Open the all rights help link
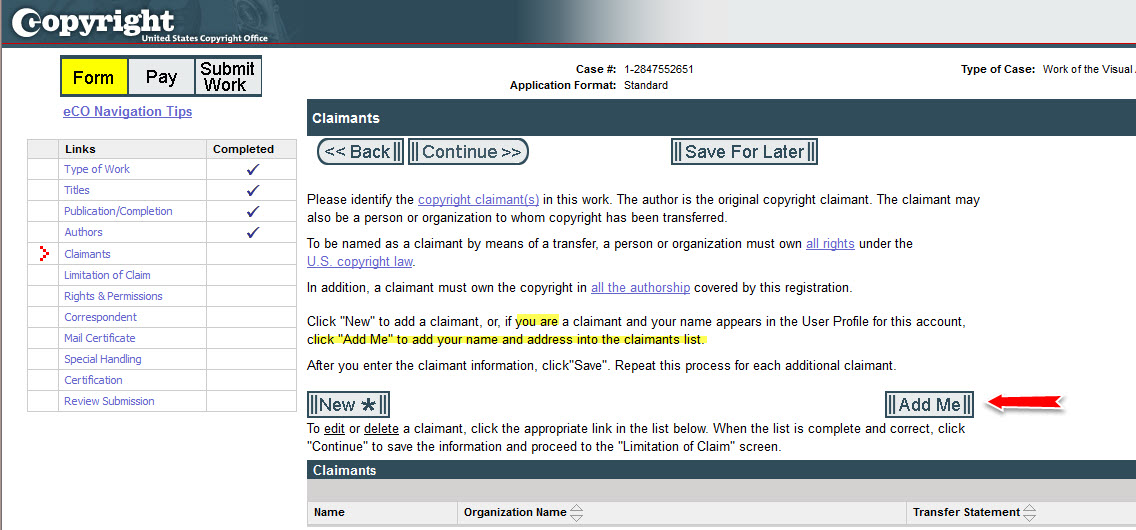This screenshot has width=1136, height=530. click(830, 244)
